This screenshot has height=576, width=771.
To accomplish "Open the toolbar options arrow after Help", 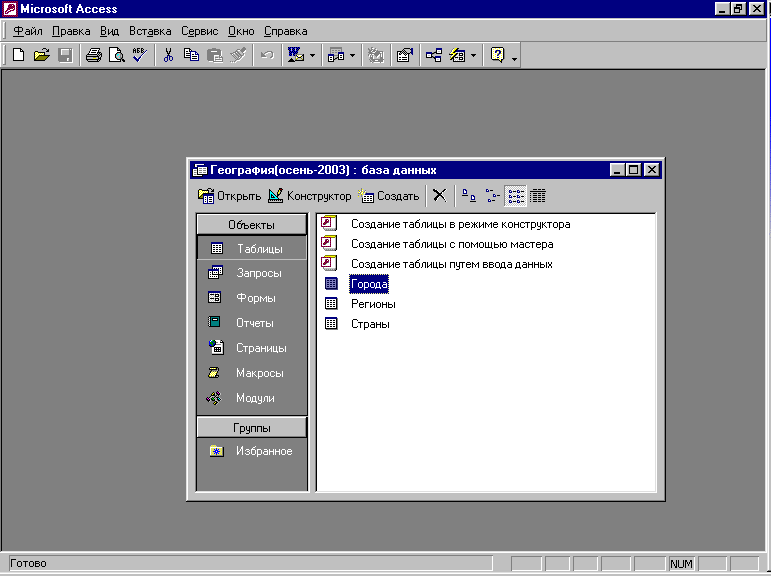I will click(x=514, y=58).
